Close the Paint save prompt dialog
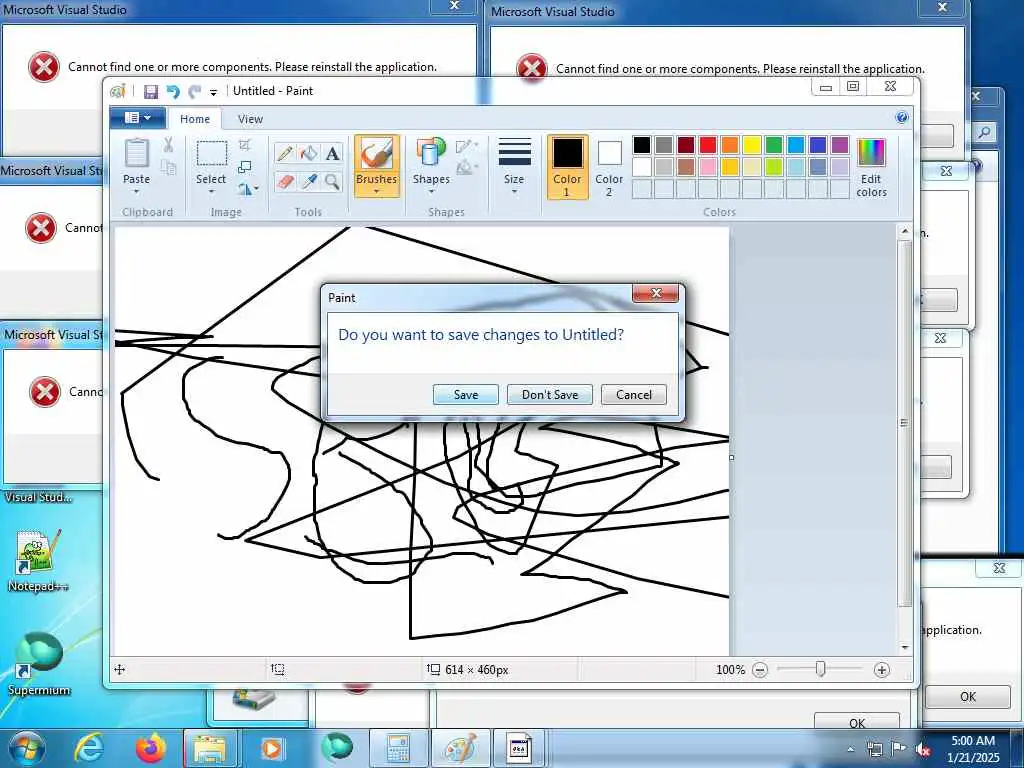Image resolution: width=1024 pixels, height=768 pixels. 656,293
